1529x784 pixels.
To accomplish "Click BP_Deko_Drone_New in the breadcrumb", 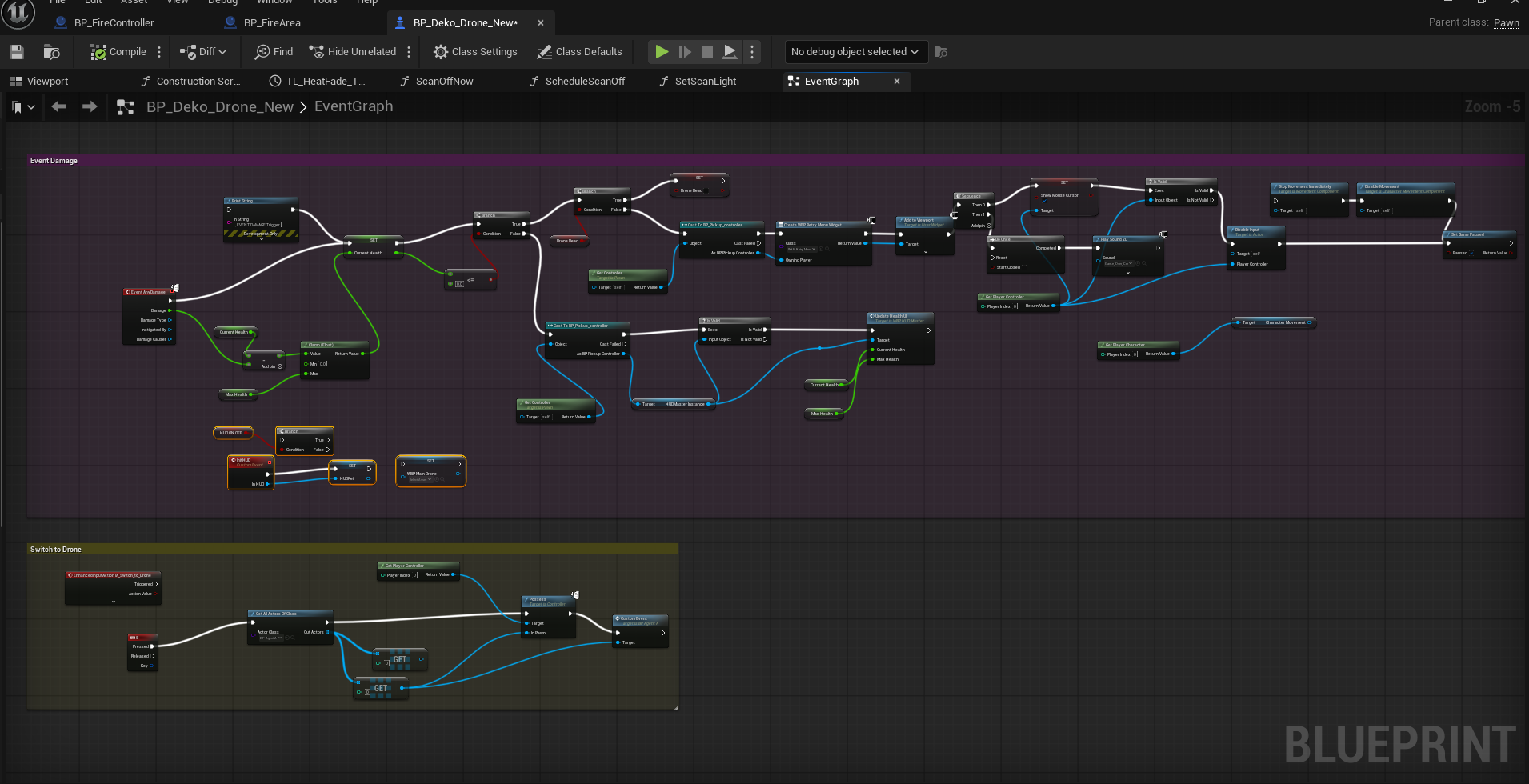I will 219,107.
